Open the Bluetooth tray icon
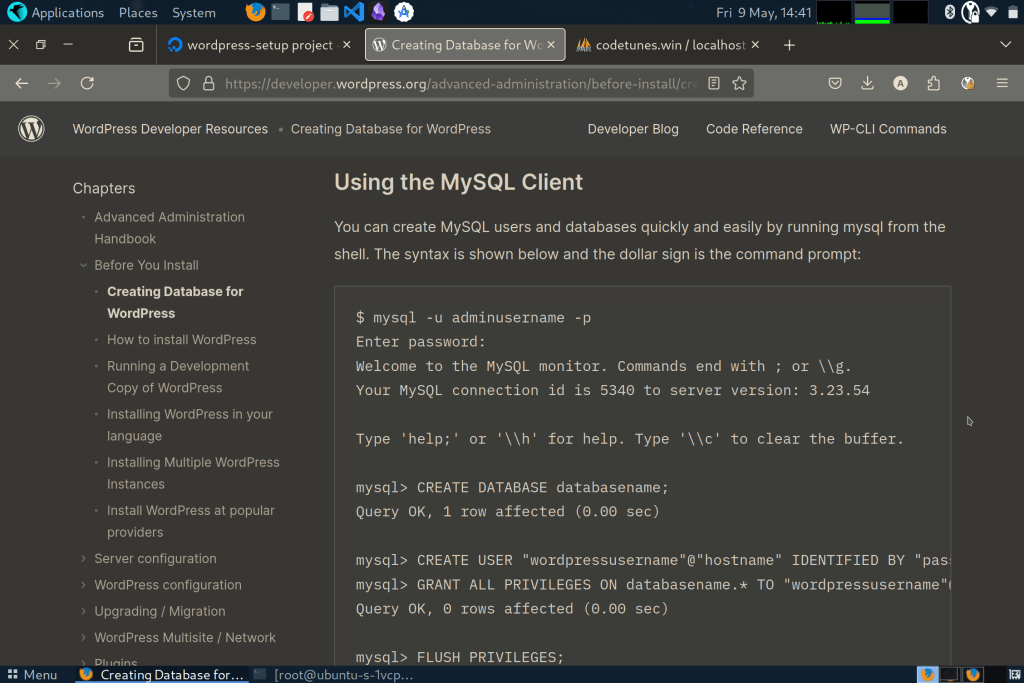The width and height of the screenshot is (1024, 683). tap(950, 12)
